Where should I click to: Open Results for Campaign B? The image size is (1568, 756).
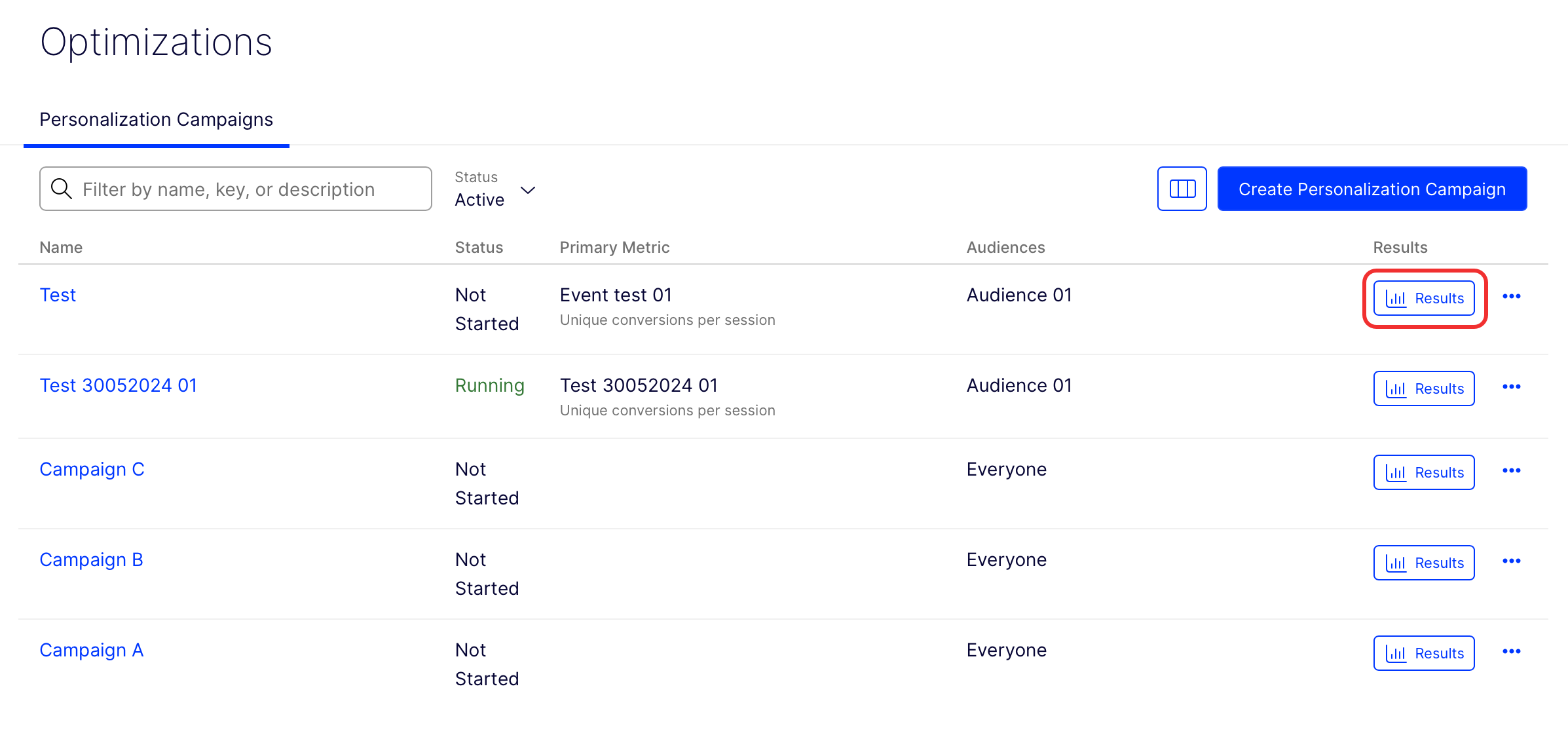[1424, 563]
